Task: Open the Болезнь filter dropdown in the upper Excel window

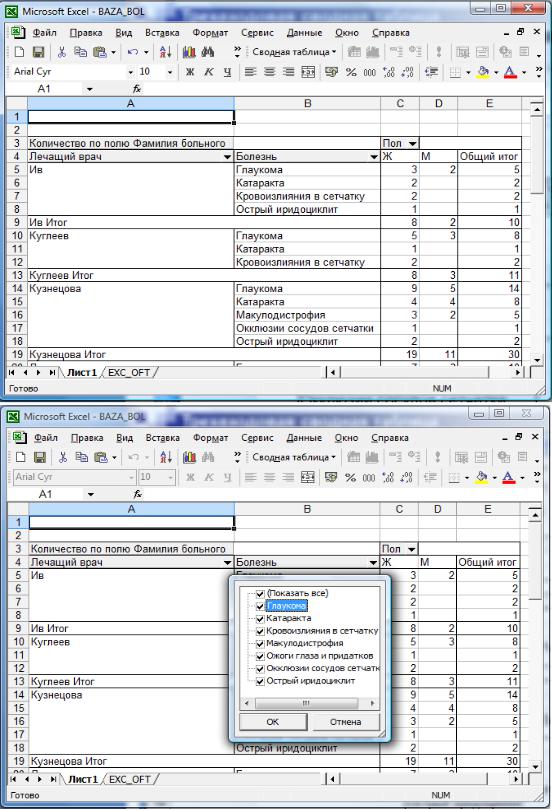Action: 374,156
